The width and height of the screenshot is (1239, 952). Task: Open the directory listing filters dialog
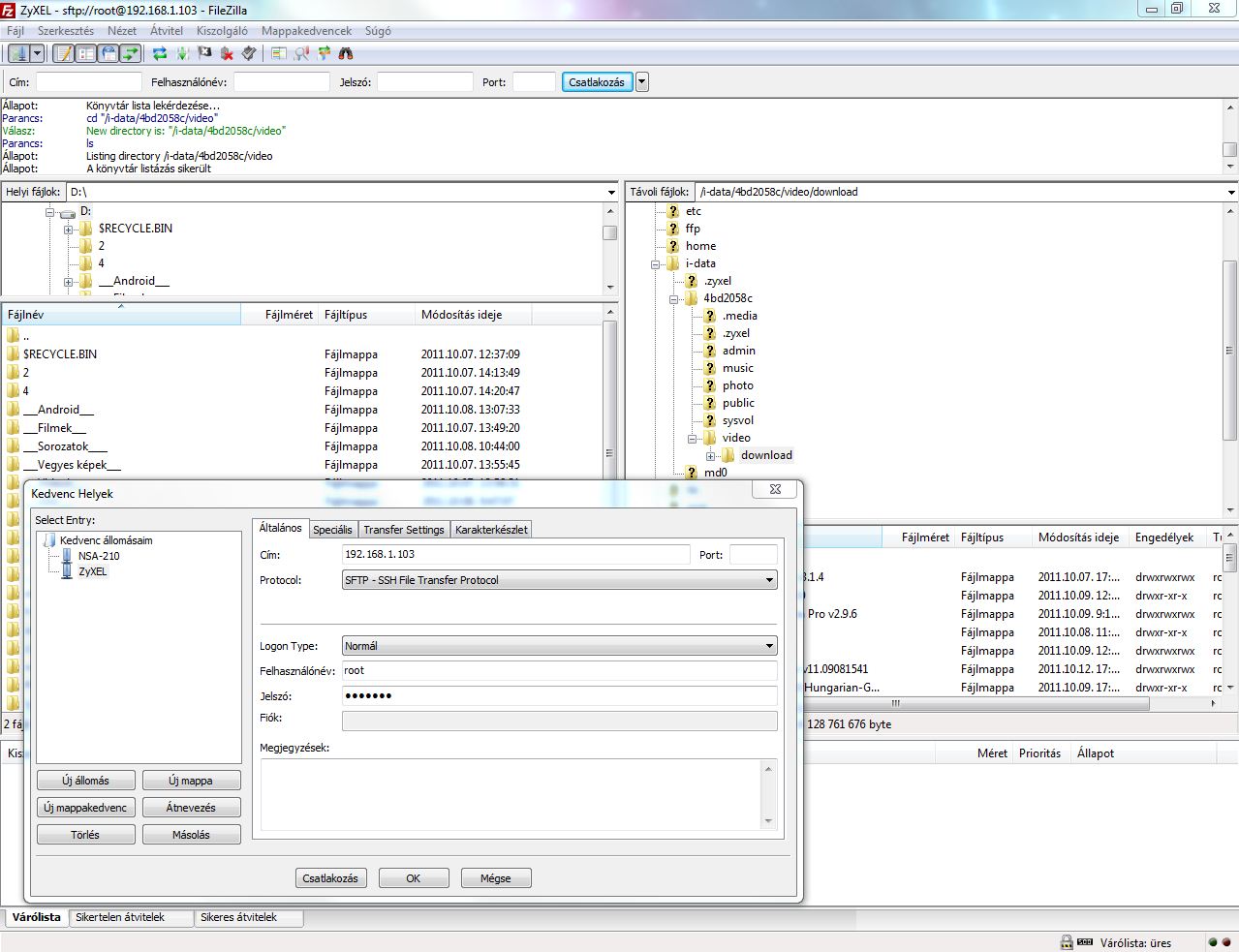pyautogui.click(x=279, y=54)
